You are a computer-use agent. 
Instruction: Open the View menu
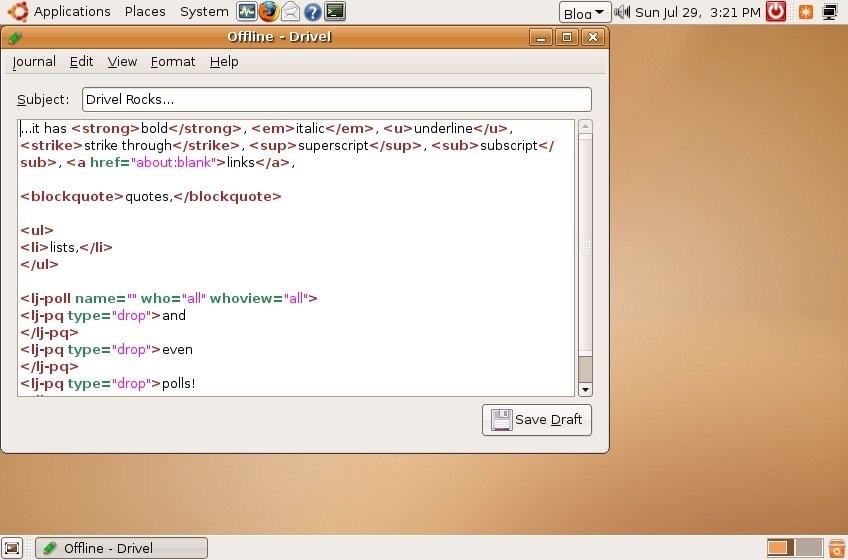click(122, 62)
